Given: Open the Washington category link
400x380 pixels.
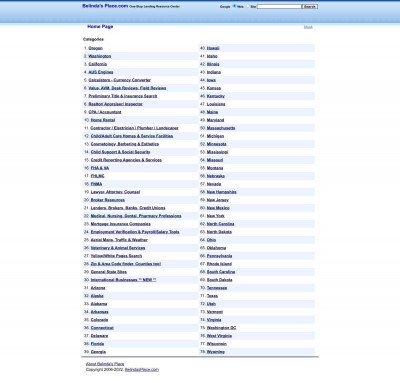Looking at the screenshot, I should point(100,56).
